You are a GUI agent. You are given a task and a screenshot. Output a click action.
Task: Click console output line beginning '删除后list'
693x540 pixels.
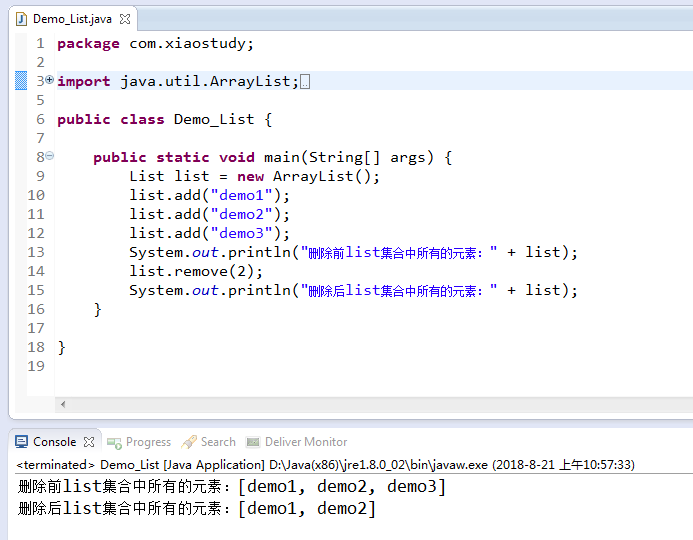click(197, 509)
